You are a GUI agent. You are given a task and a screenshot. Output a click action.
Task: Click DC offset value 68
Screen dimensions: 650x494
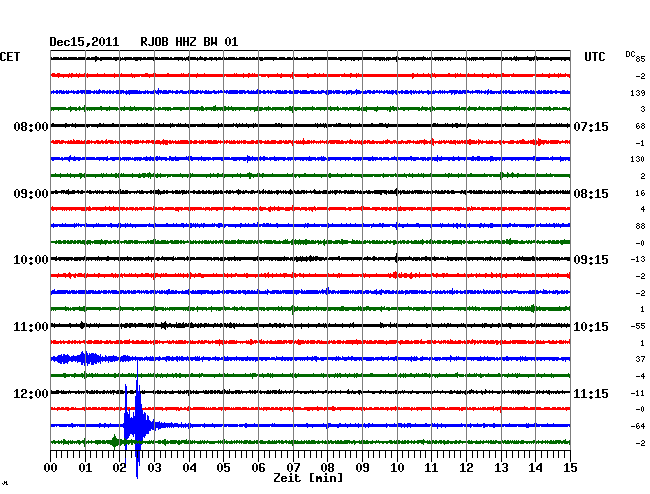(640, 126)
